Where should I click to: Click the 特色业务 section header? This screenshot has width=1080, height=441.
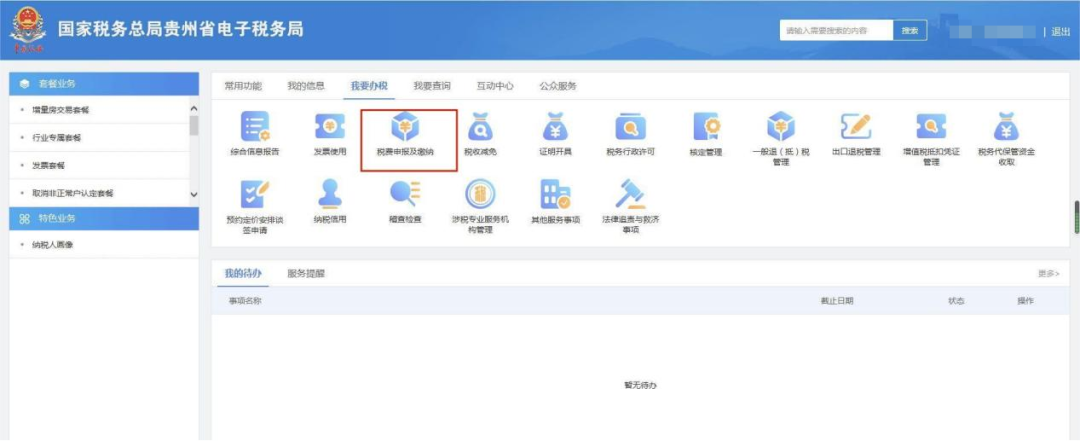point(104,218)
